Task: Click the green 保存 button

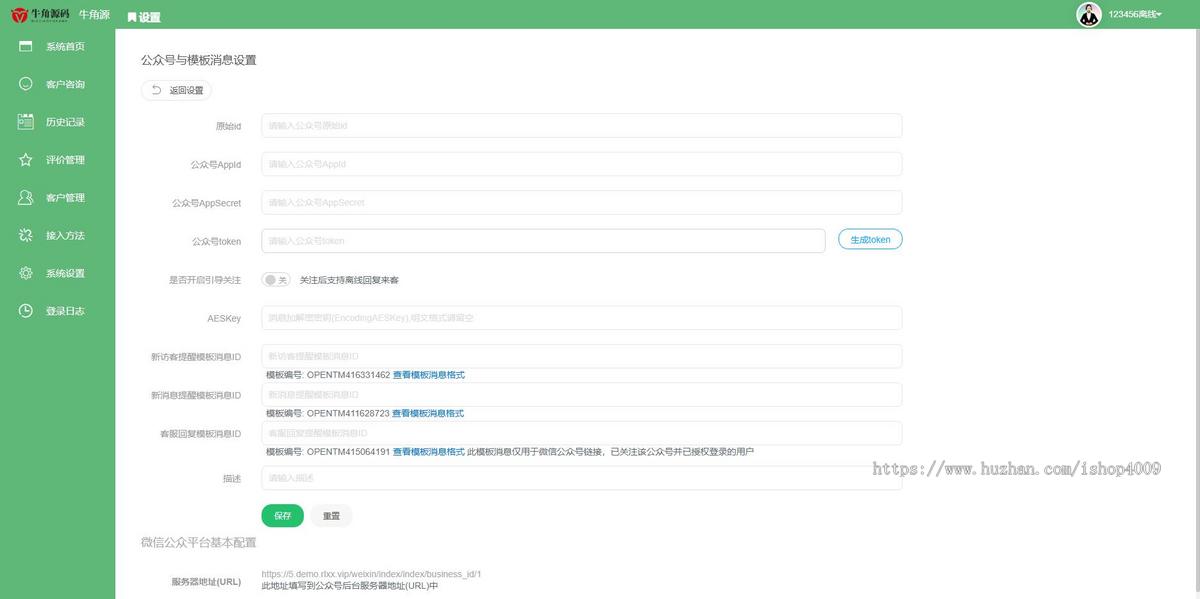Action: (x=282, y=516)
